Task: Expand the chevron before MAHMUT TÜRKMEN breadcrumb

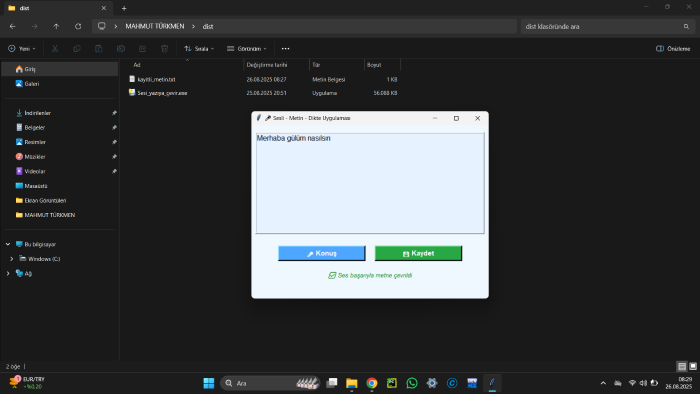Action: (116, 26)
